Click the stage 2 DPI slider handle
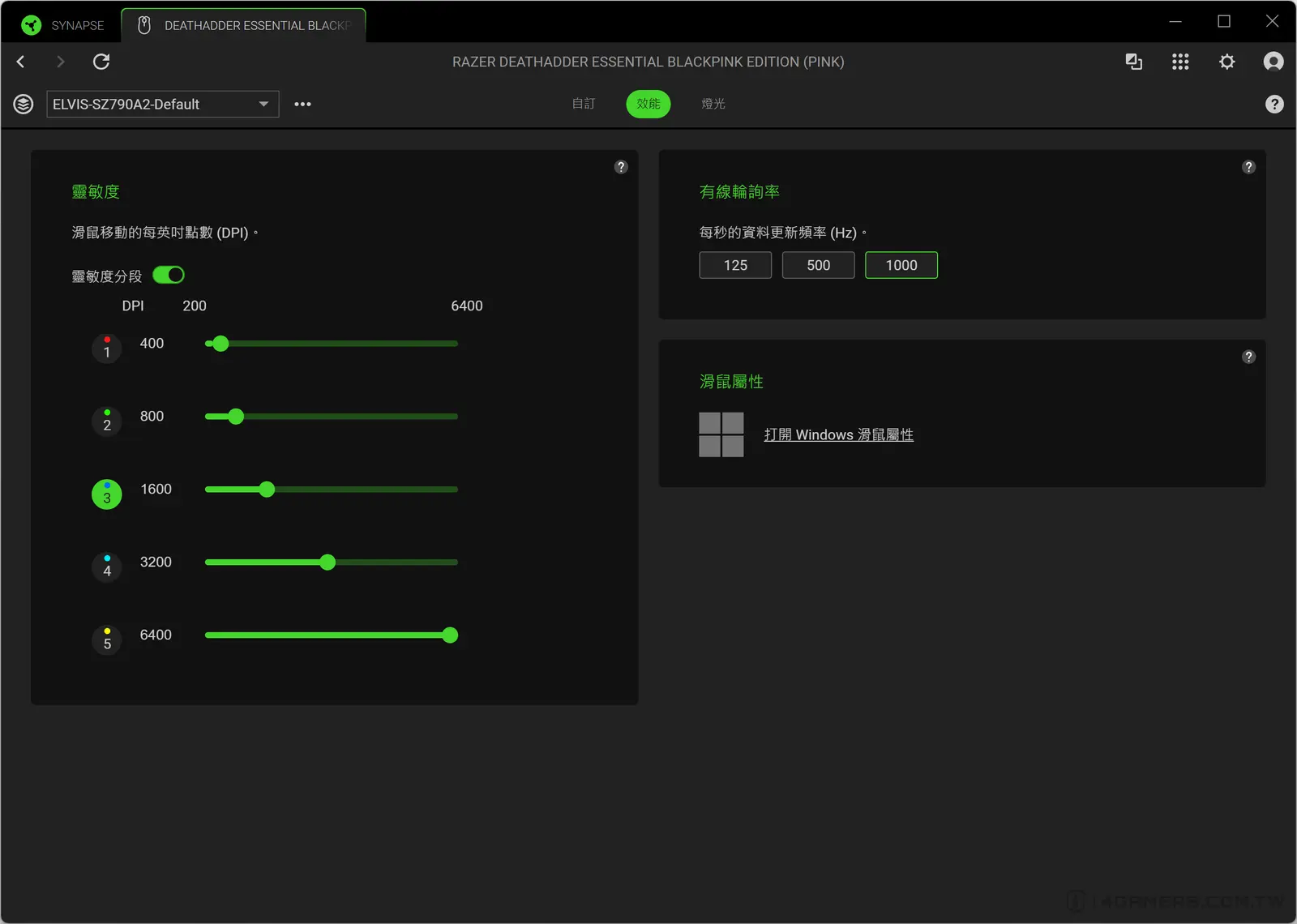 pos(236,417)
